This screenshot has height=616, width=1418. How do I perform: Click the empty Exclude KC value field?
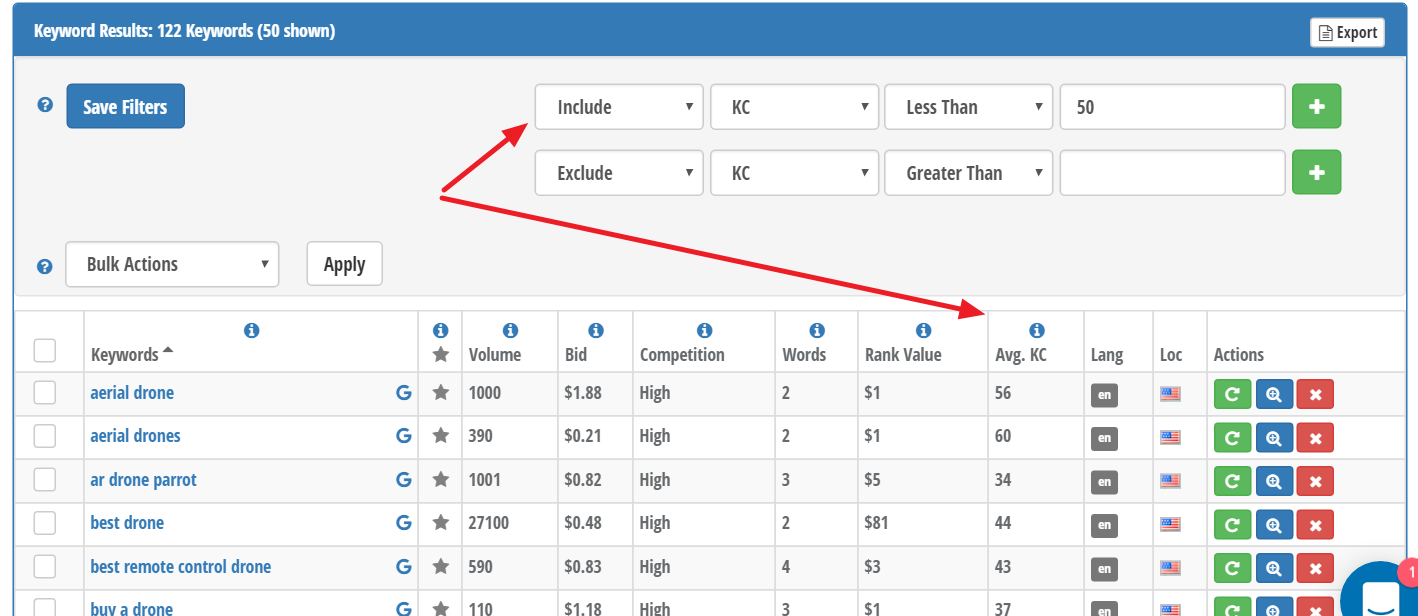1171,173
